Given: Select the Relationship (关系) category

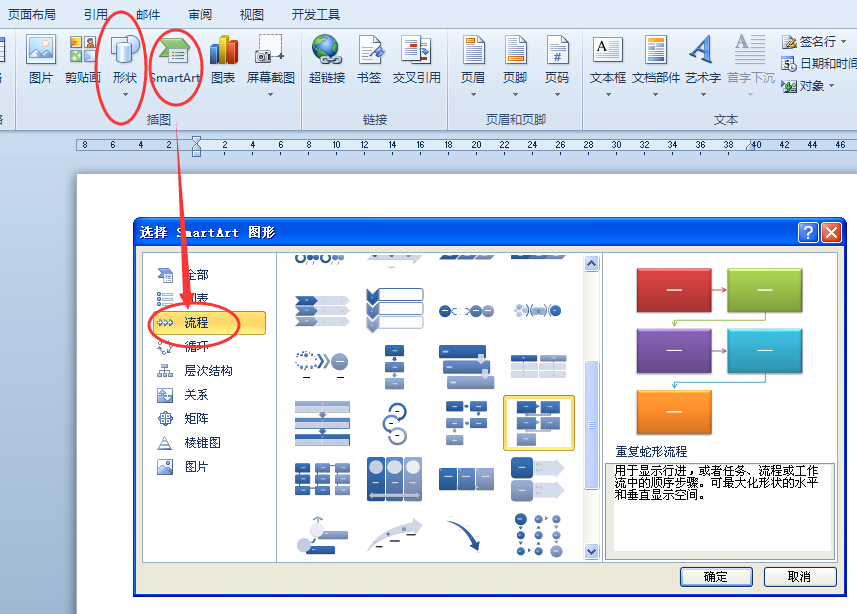Looking at the screenshot, I should [x=209, y=395].
